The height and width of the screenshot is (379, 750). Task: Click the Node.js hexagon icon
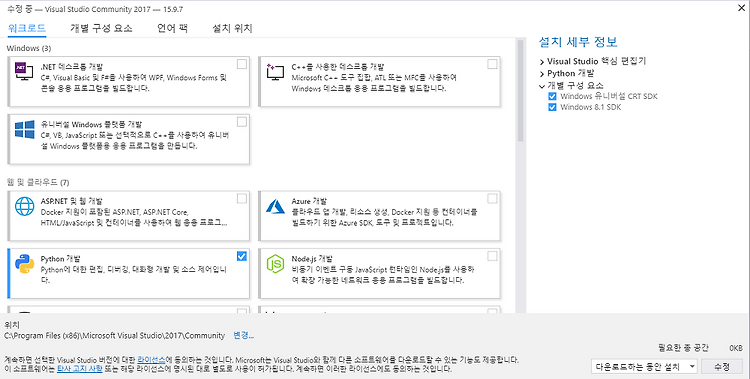pos(276,264)
